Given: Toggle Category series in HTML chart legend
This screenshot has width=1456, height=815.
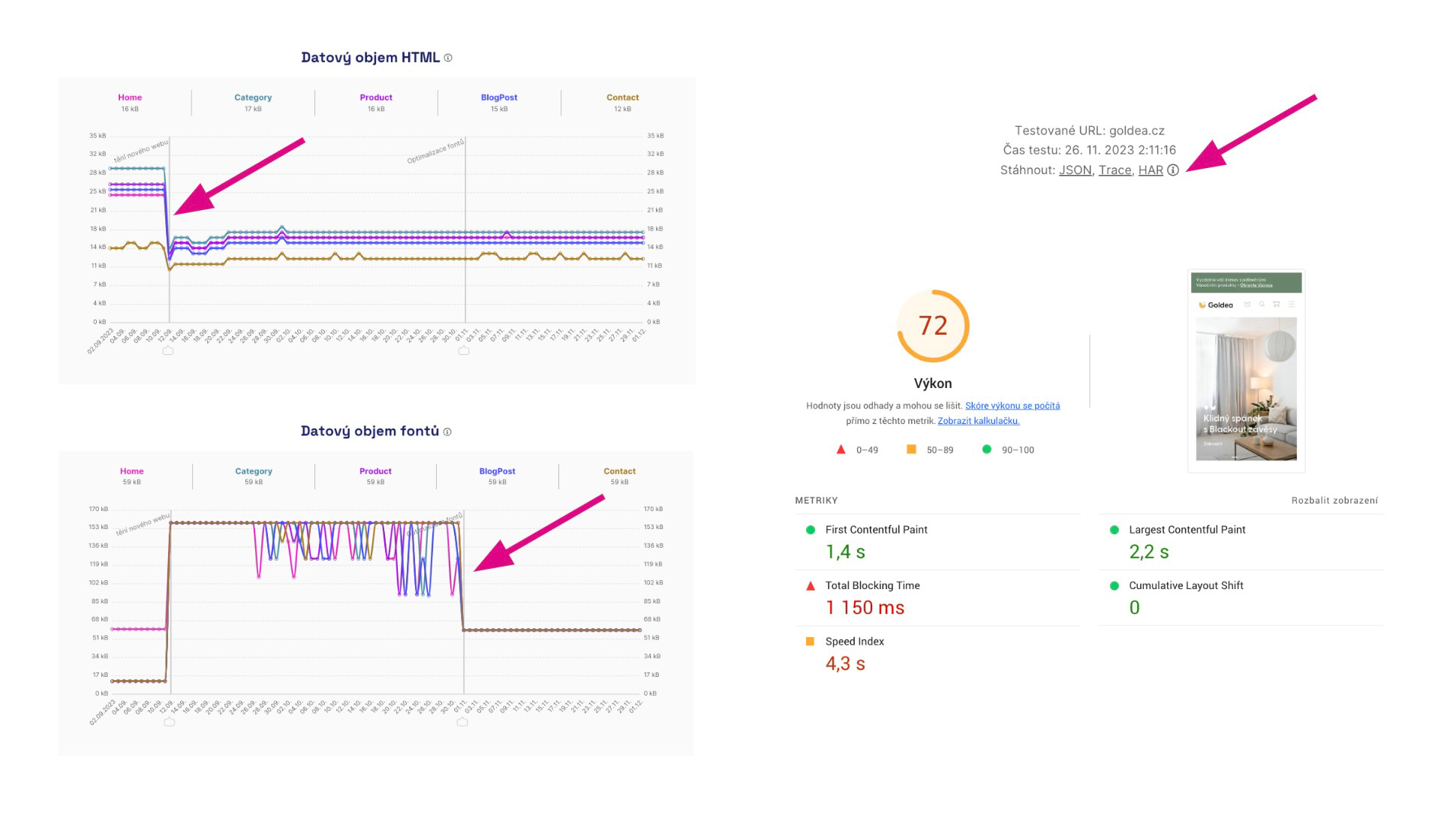Looking at the screenshot, I should [x=253, y=98].
